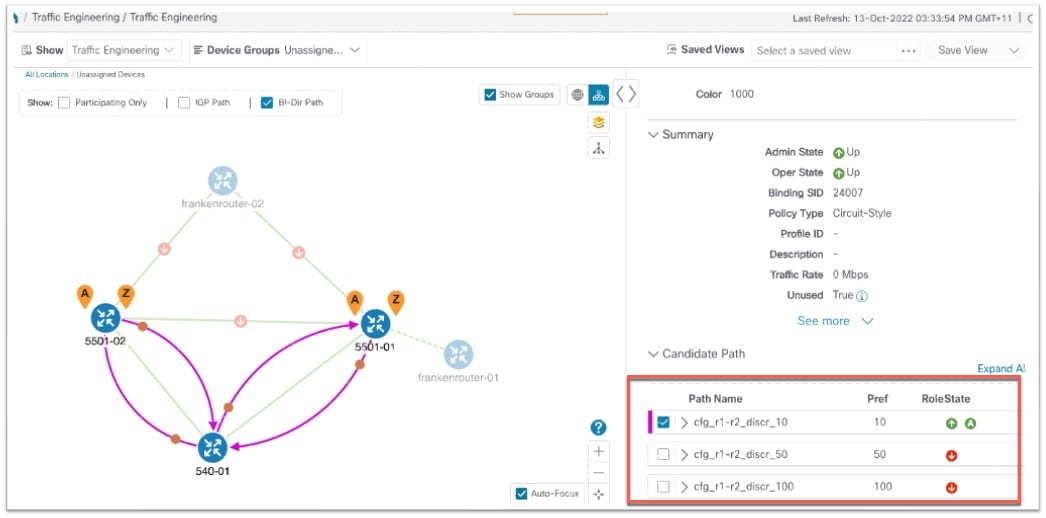Click the Save View button
Screen dimensions: 1046x518
pyautogui.click(x=963, y=50)
